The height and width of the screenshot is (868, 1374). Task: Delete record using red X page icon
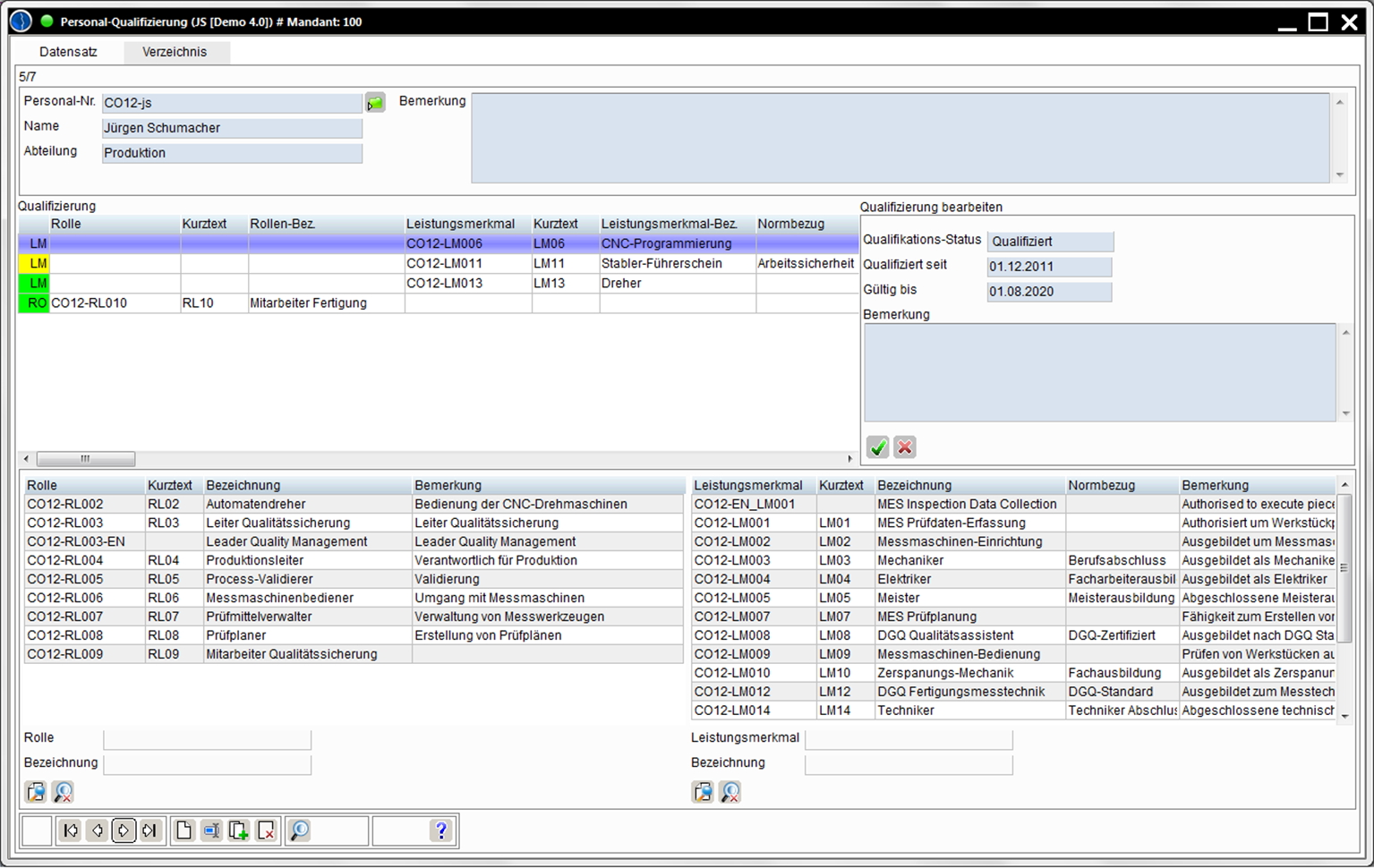coord(266,830)
